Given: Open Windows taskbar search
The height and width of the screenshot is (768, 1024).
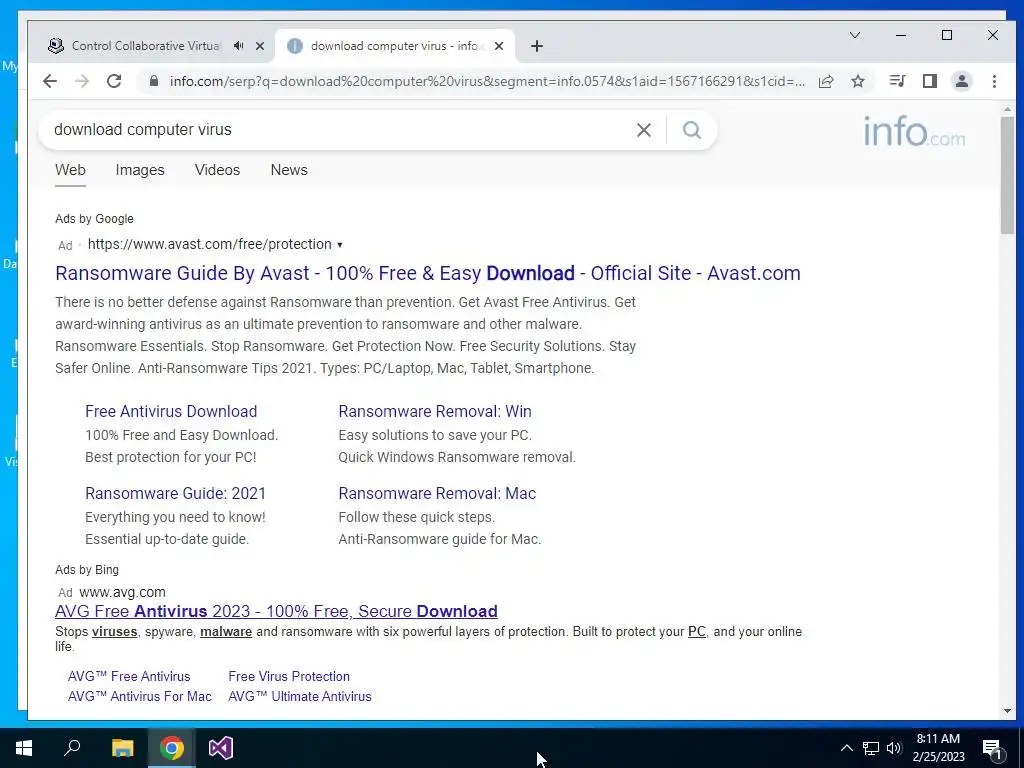Looking at the screenshot, I should click(72, 748).
